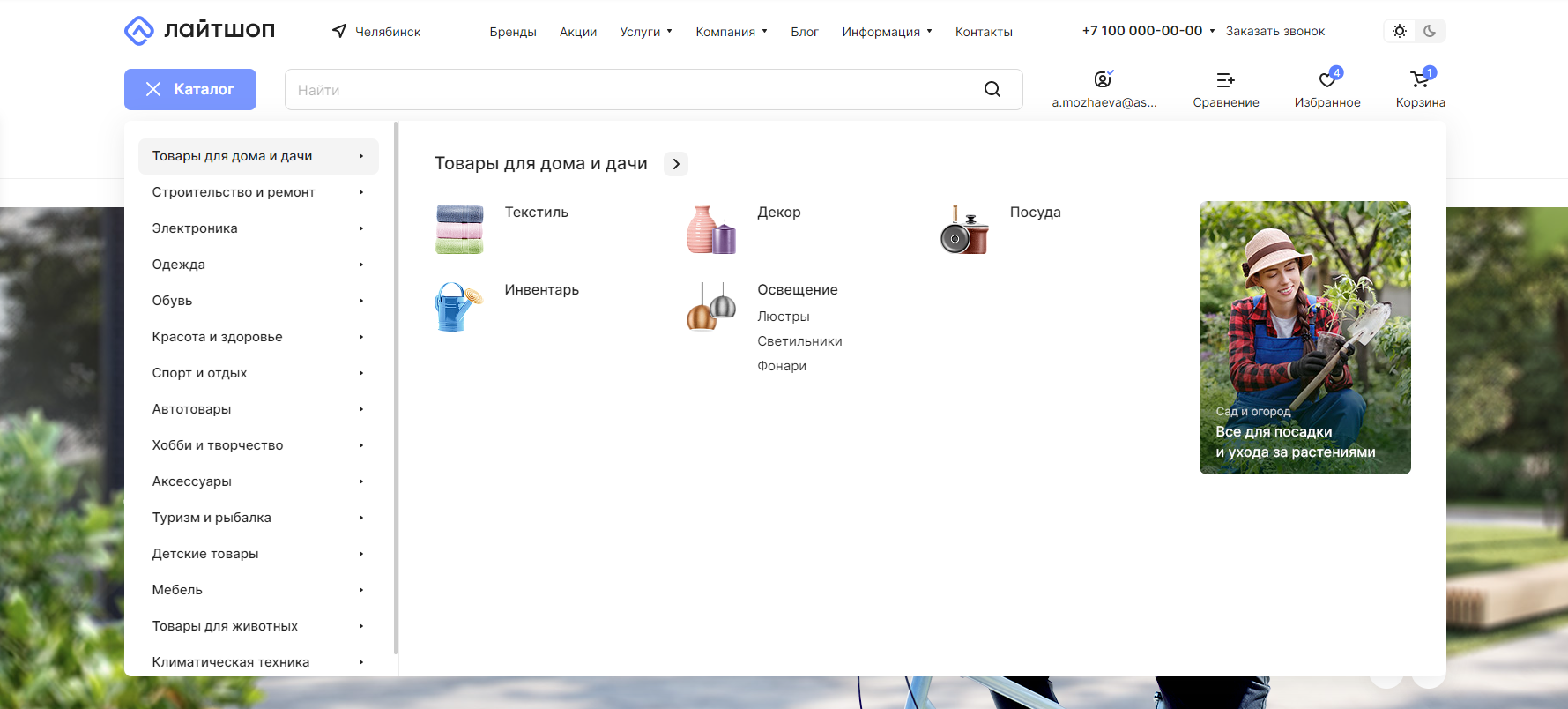
Task: Select Хобби и творчество category
Action: pyautogui.click(x=258, y=445)
